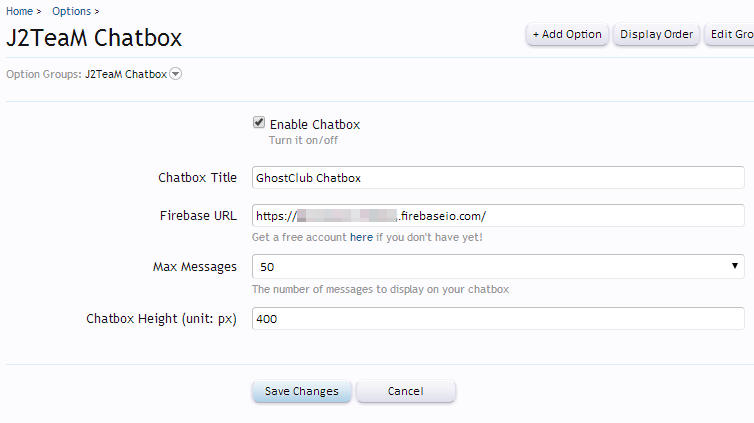Click the 'Chatbox Title' field label
The height and width of the screenshot is (423, 754).
click(x=197, y=178)
